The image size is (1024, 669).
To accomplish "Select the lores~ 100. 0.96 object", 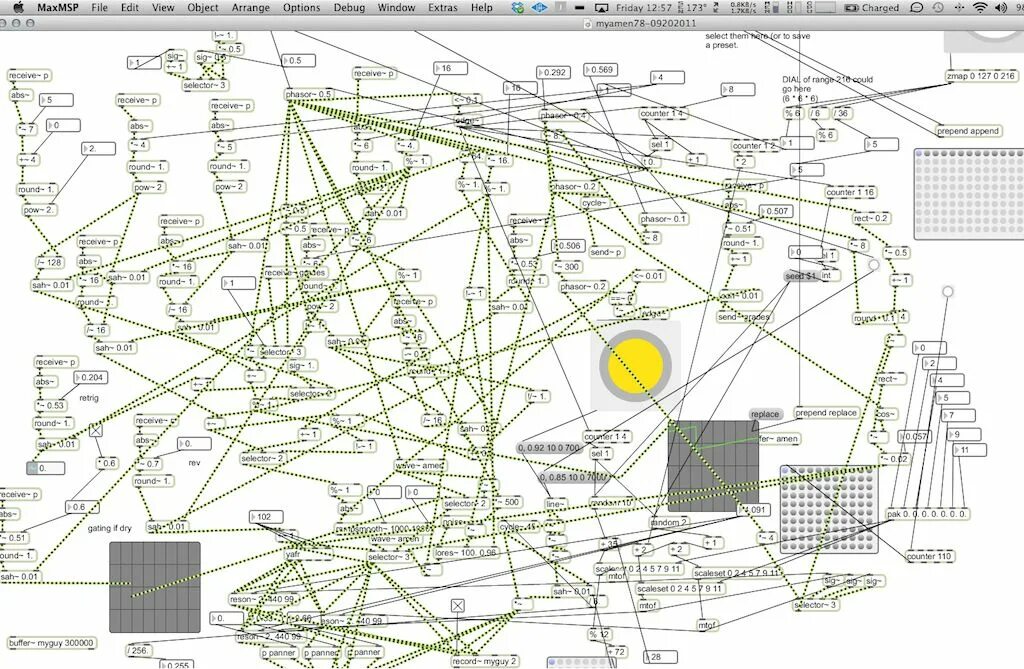I will pos(466,553).
